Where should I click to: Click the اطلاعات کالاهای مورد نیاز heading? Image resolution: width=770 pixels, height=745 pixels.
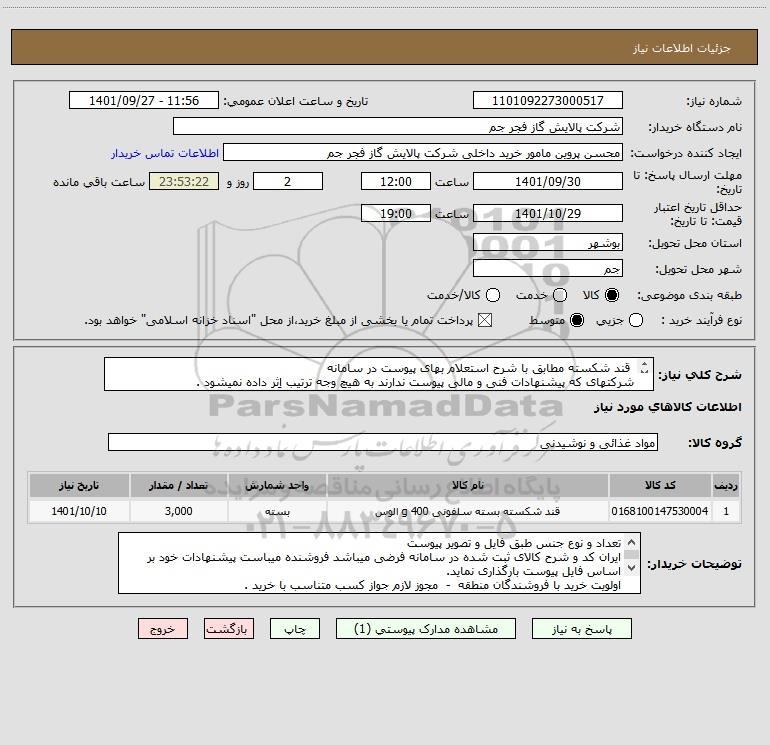[667, 407]
